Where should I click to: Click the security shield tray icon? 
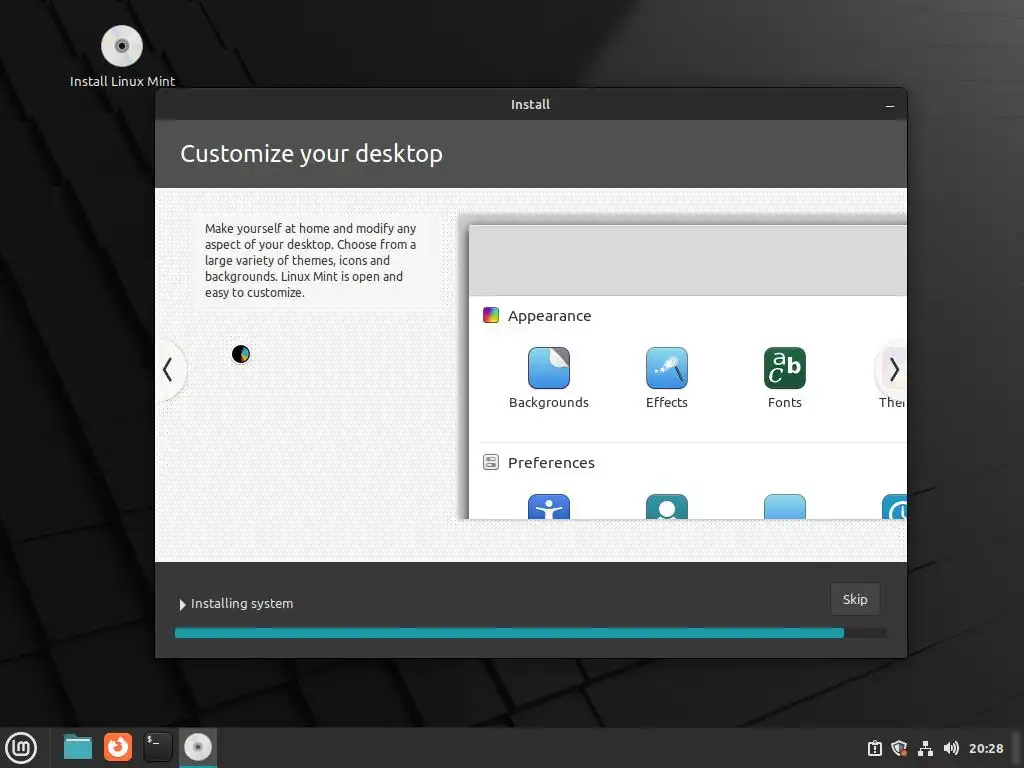[899, 748]
